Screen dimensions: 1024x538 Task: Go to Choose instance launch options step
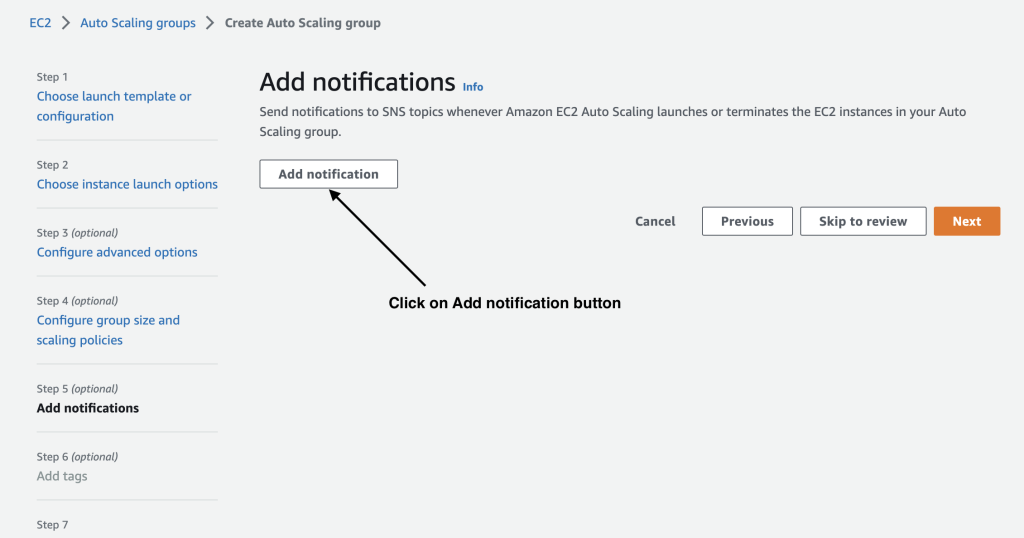coord(127,184)
